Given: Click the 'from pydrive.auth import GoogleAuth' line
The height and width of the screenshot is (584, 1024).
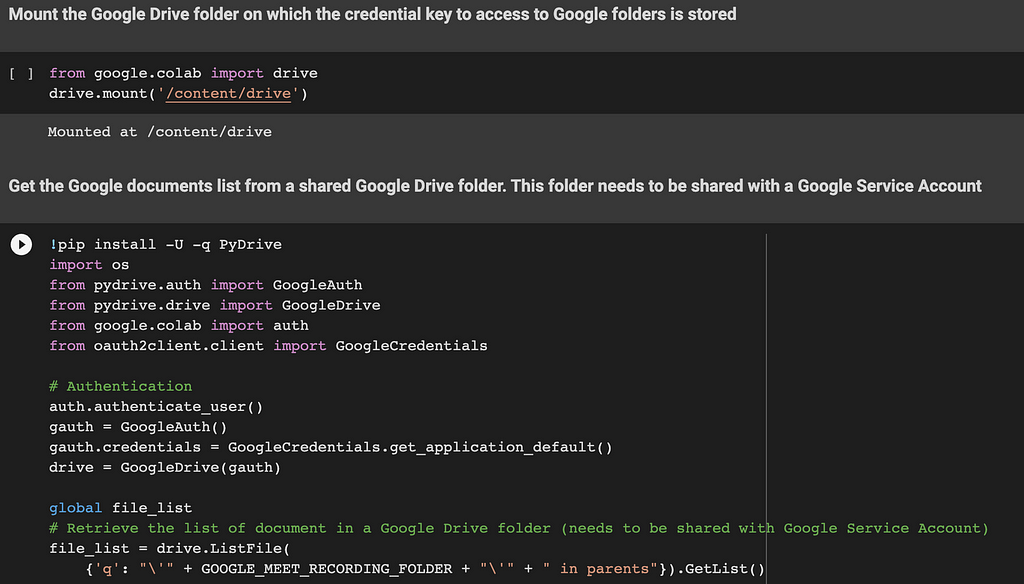Looking at the screenshot, I should pos(206,285).
